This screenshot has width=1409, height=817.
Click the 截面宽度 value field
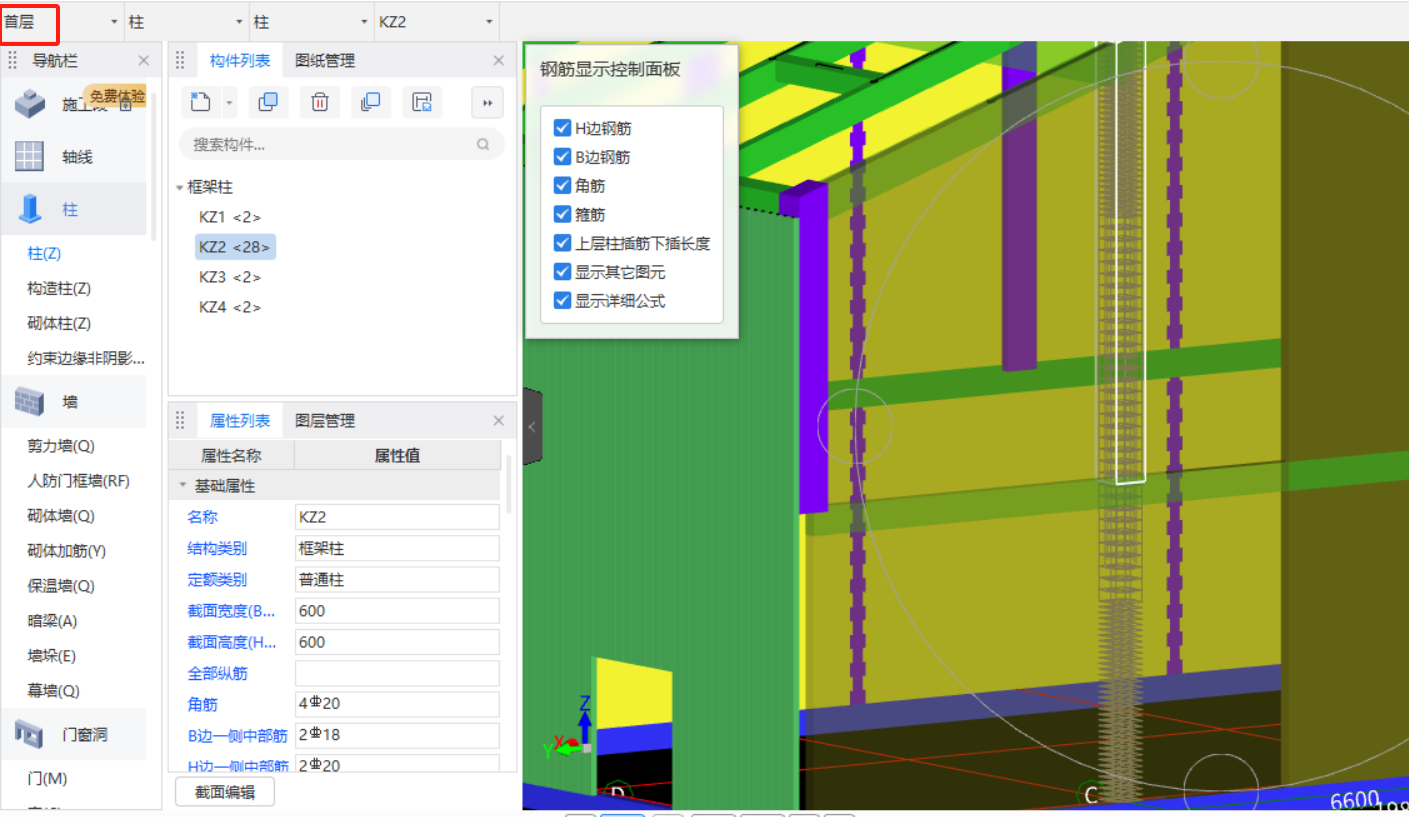pyautogui.click(x=397, y=611)
